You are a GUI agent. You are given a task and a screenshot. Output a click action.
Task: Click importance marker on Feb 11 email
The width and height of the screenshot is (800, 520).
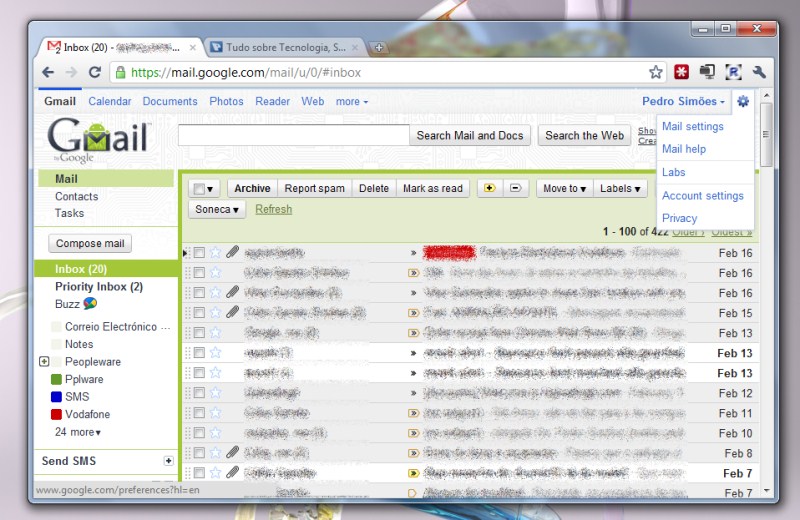(x=413, y=413)
